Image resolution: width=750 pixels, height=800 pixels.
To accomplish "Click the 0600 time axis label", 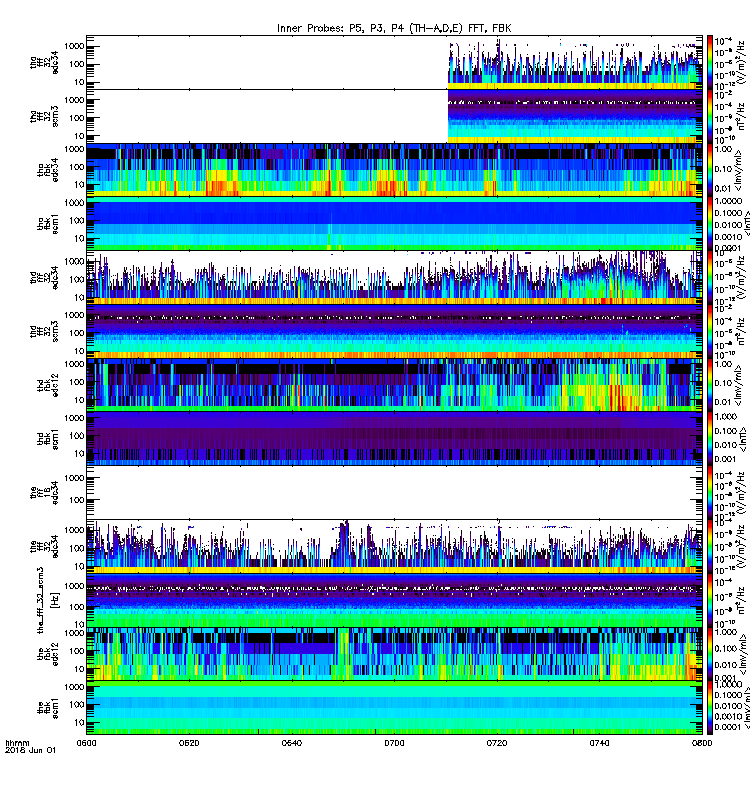I will point(87,743).
